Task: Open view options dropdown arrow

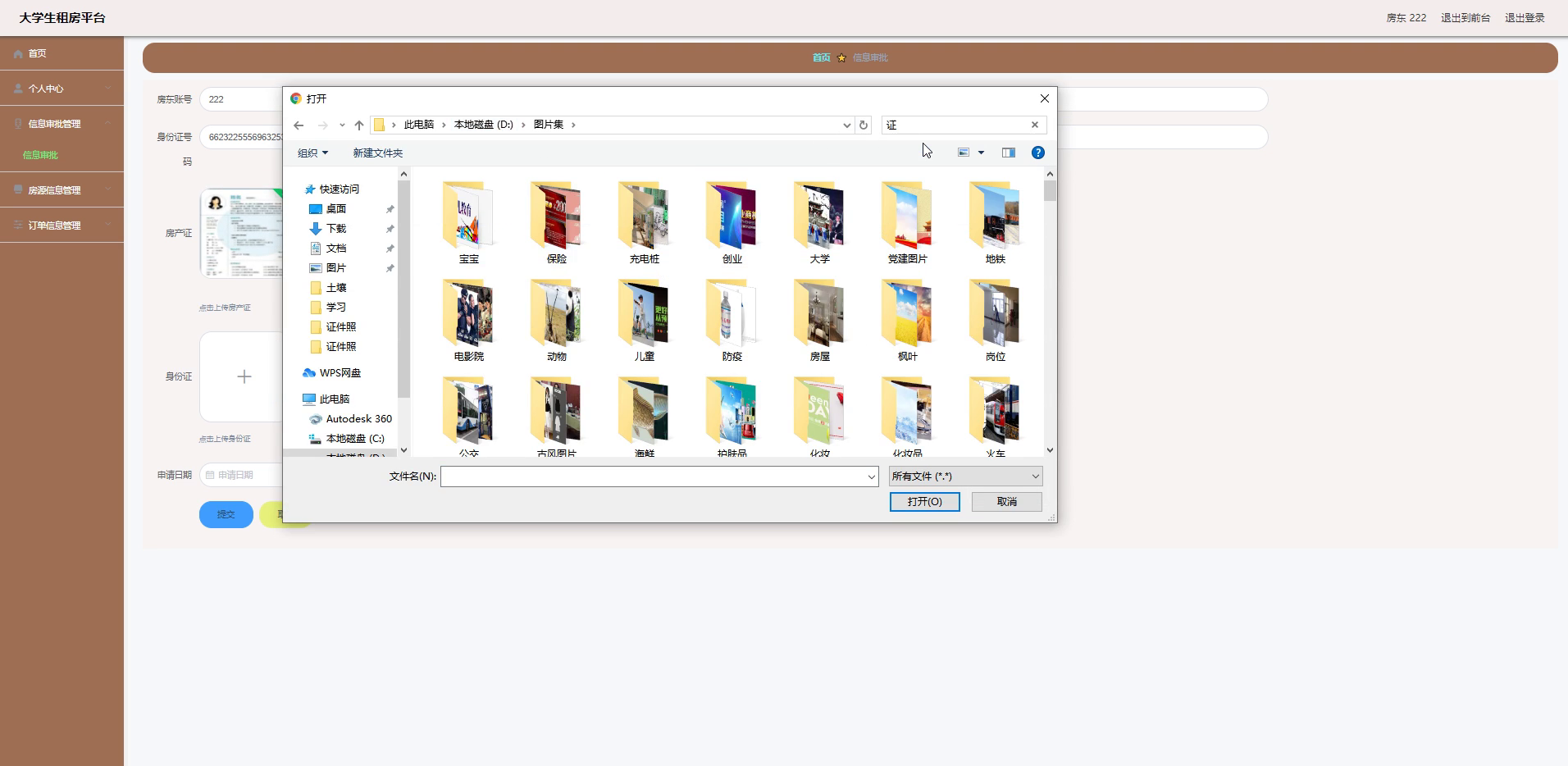Action: [x=981, y=153]
